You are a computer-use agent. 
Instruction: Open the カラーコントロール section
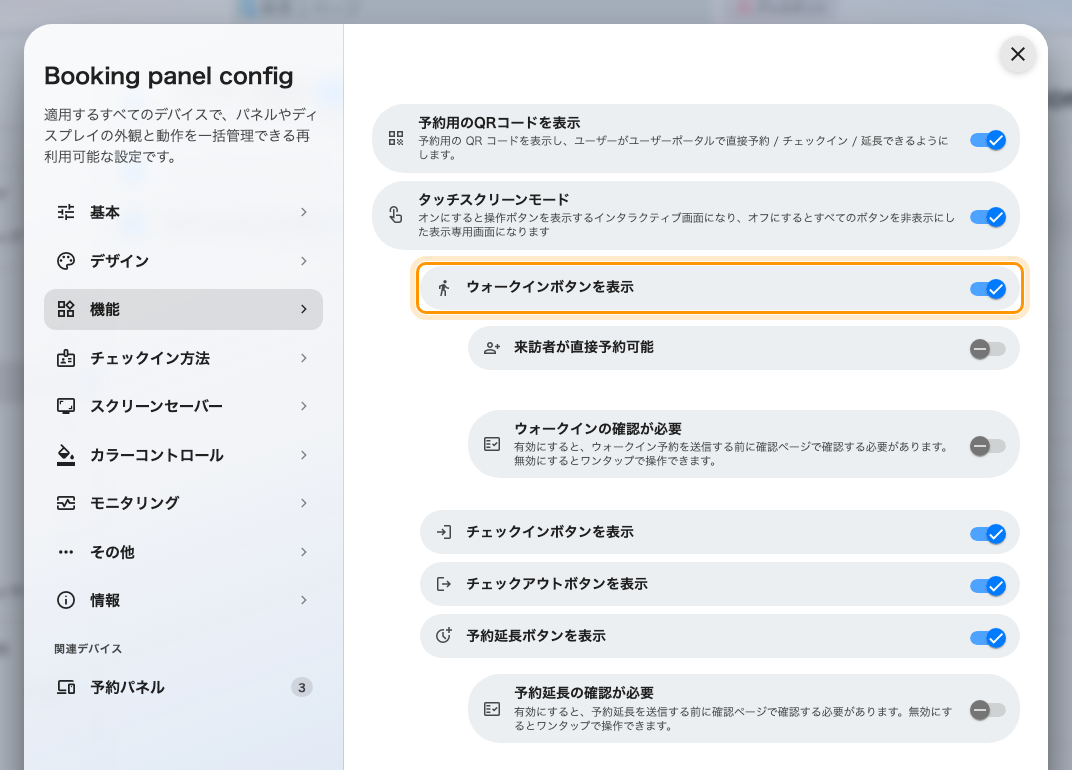(183, 455)
